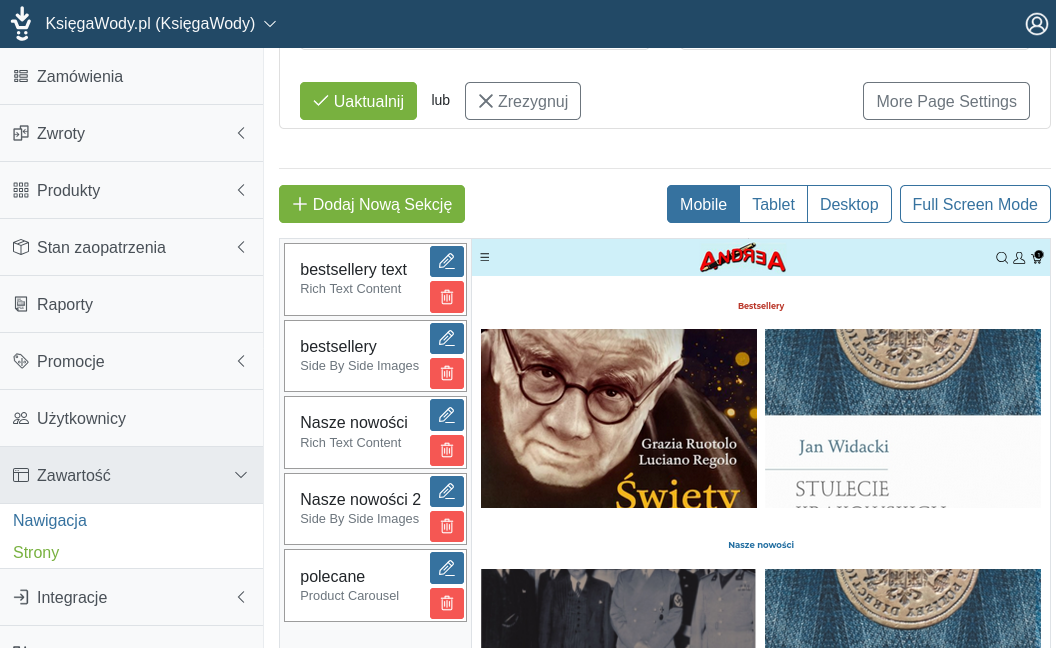
Task: Delete the 'Nasze nowości 2' section
Action: [x=447, y=527]
